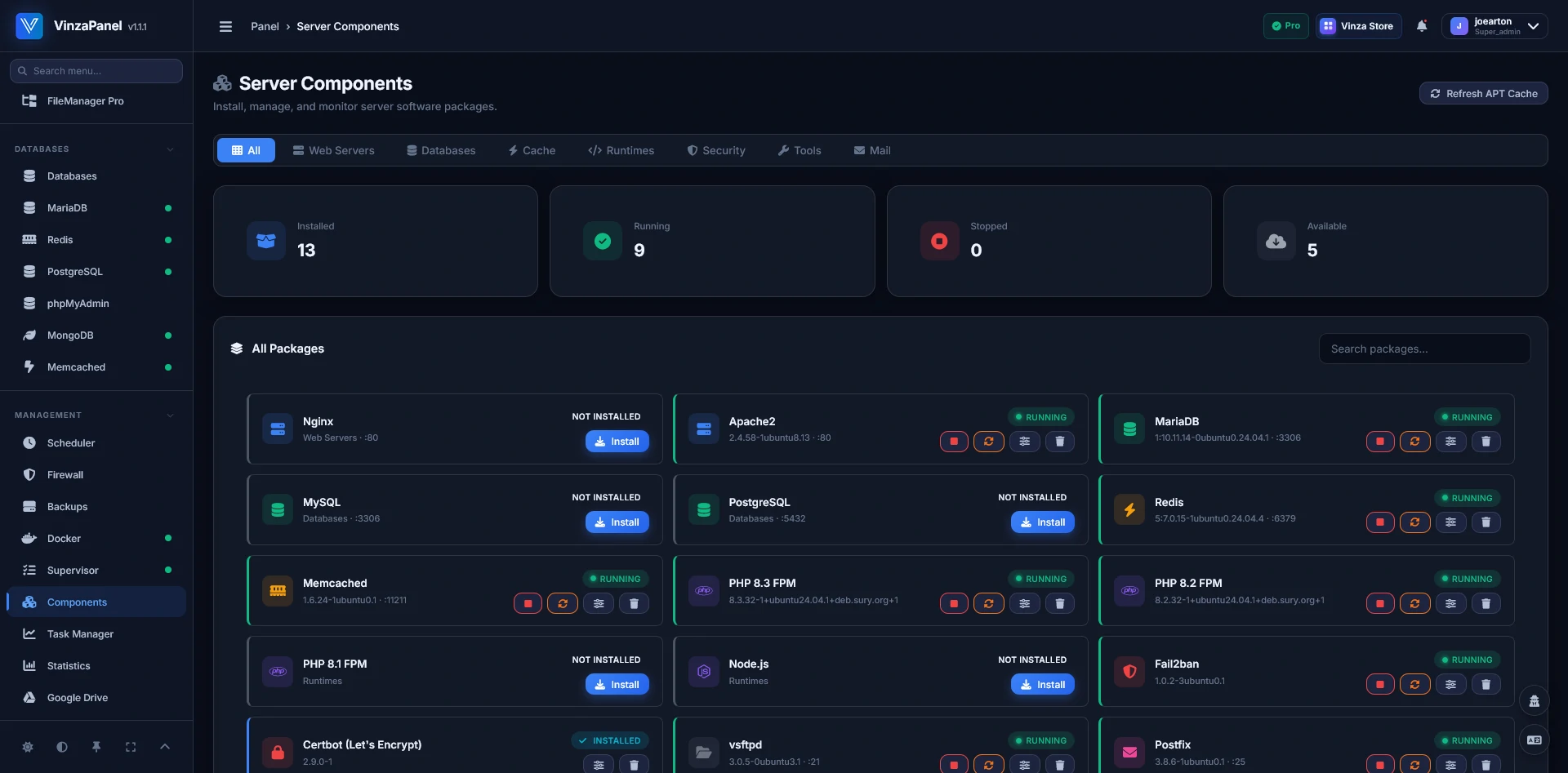The image size is (1568, 773).
Task: Open Fail2ban configuration settings
Action: click(x=1450, y=684)
